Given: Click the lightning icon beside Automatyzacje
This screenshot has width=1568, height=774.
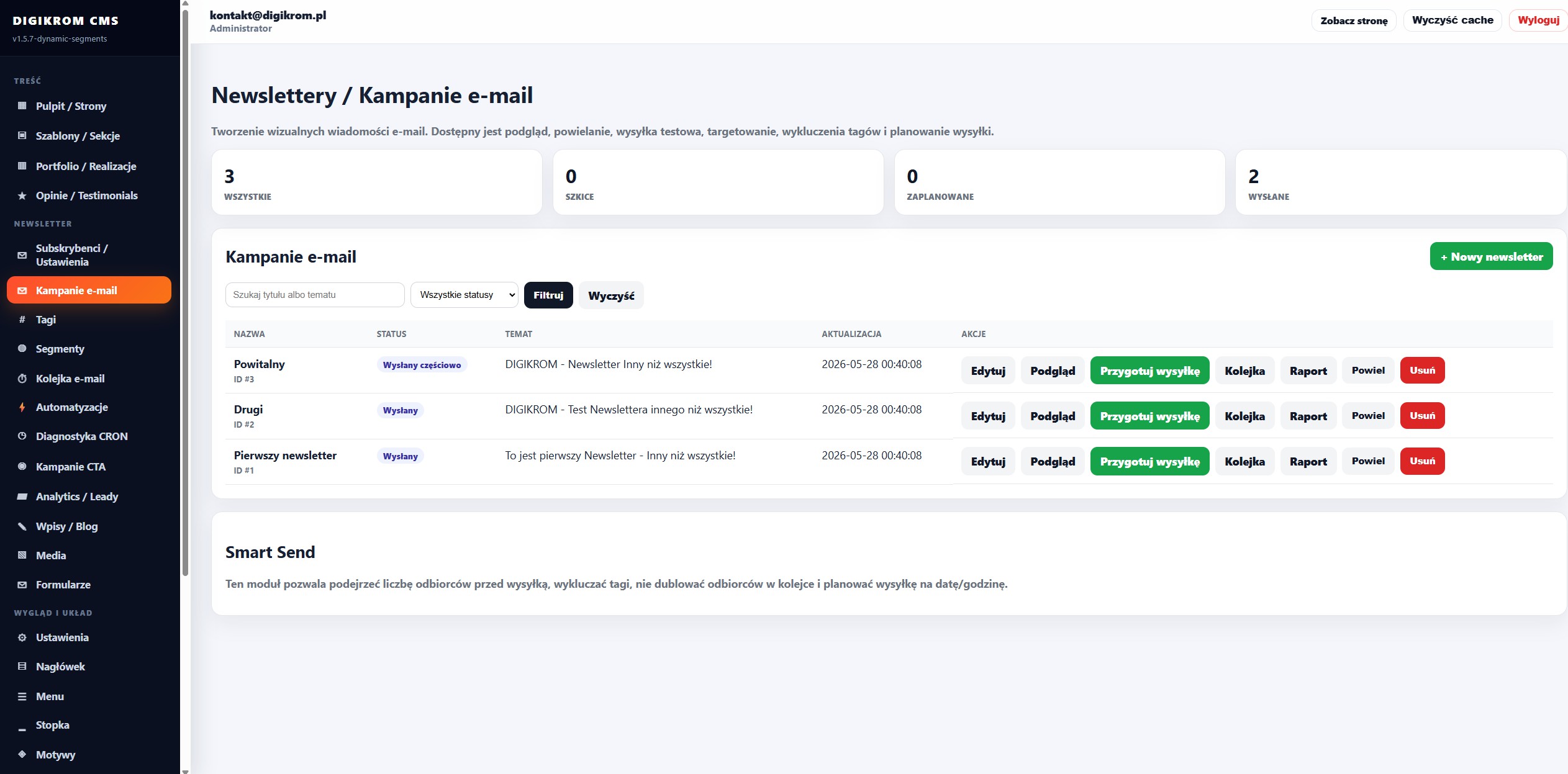Looking at the screenshot, I should (x=22, y=407).
